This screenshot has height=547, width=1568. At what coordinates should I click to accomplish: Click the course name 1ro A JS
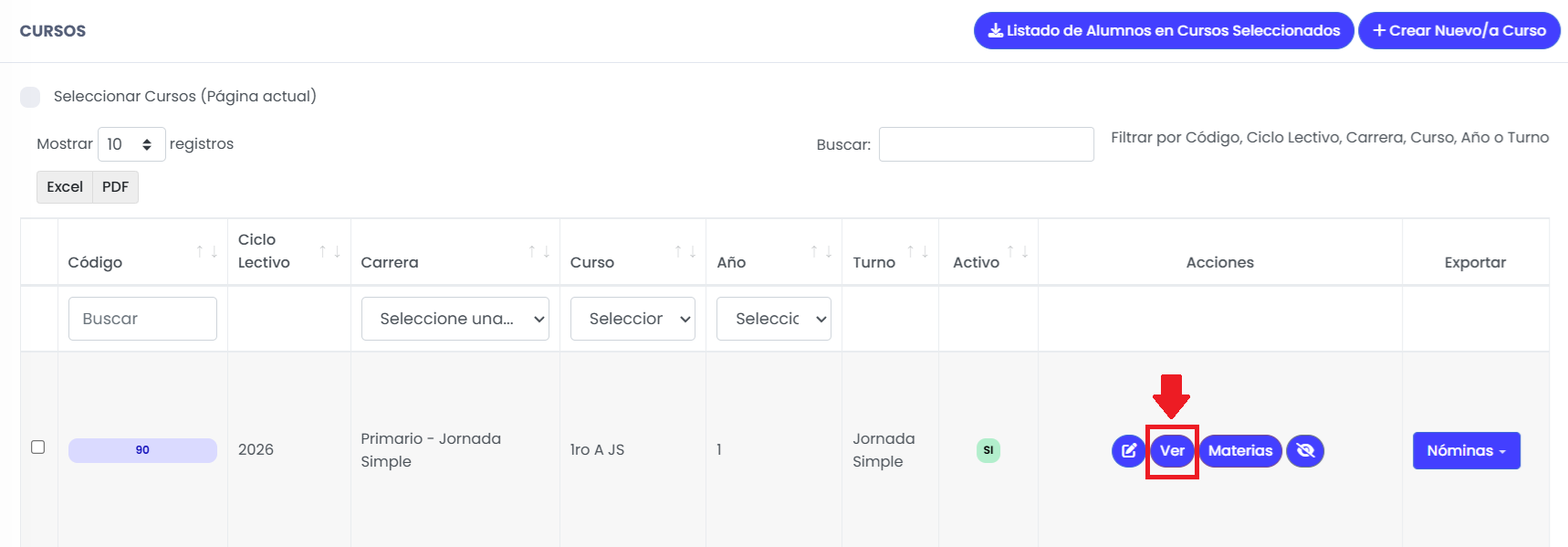tap(598, 449)
